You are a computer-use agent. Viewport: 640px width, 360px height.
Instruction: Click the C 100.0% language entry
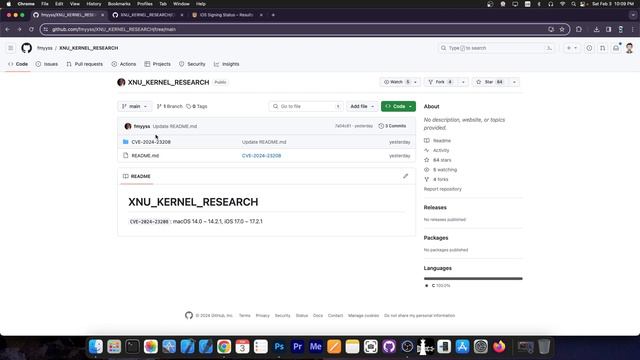click(x=438, y=286)
